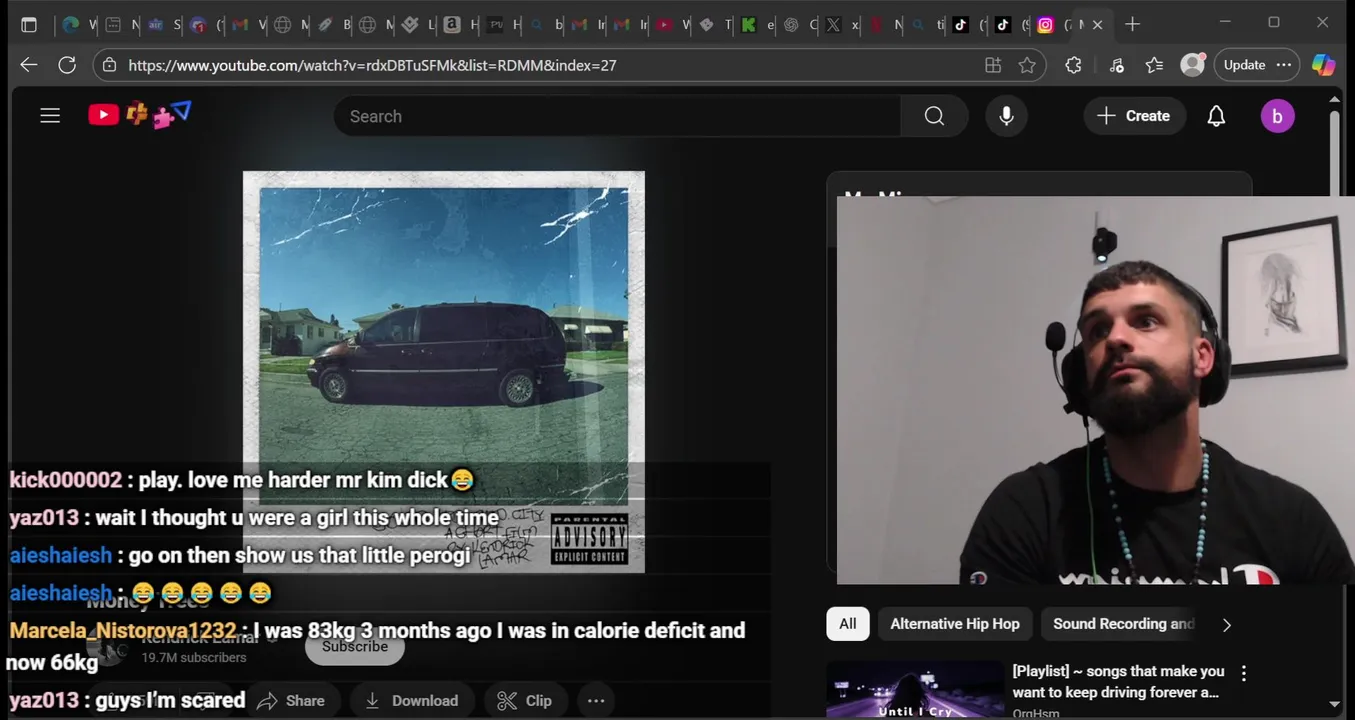Go back with the browser arrow
The width and height of the screenshot is (1355, 720).
pyautogui.click(x=28, y=65)
